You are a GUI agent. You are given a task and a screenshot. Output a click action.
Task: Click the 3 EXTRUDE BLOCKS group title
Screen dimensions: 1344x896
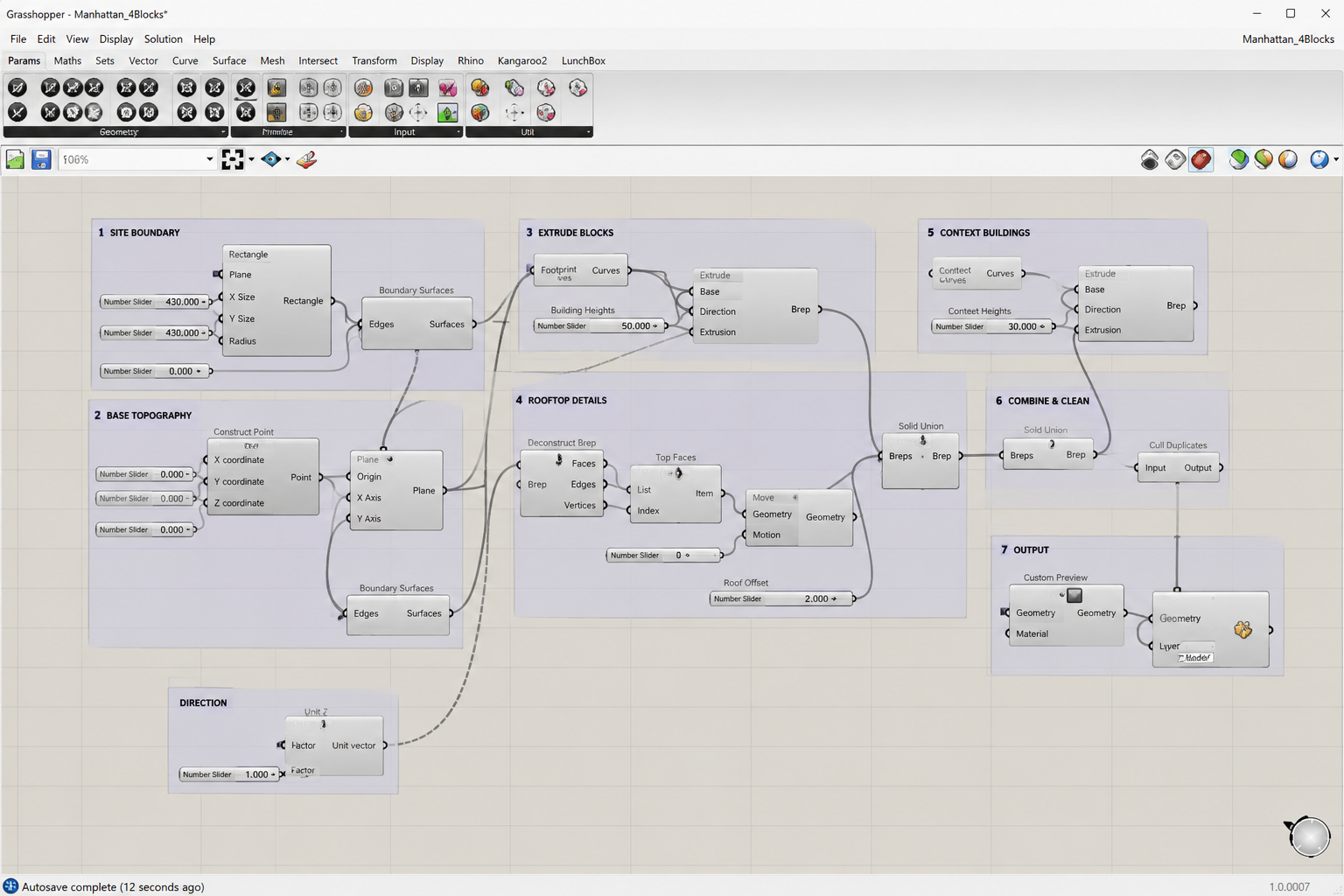click(x=570, y=233)
